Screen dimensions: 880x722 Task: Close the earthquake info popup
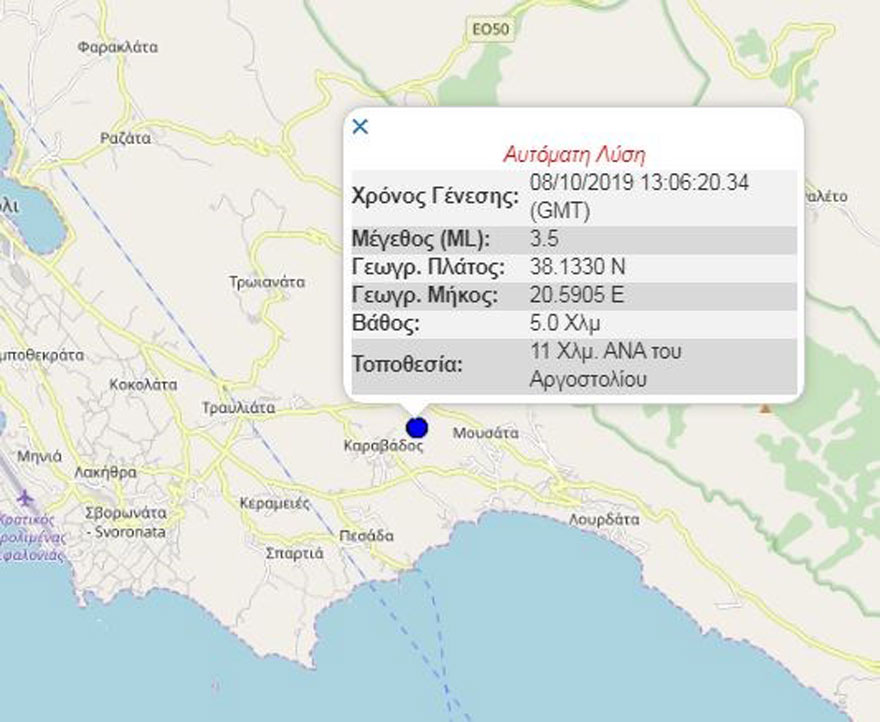(x=361, y=127)
